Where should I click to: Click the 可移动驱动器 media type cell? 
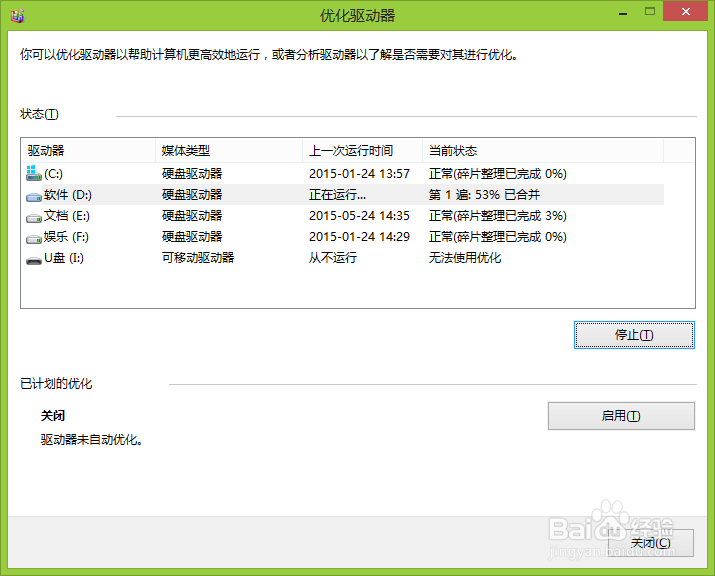click(x=198, y=258)
